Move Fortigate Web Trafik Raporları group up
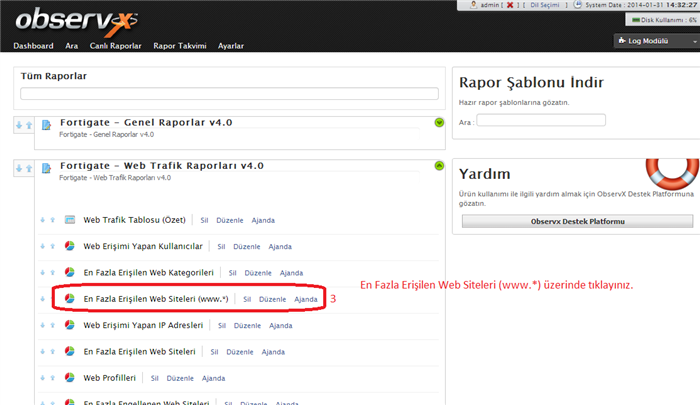This screenshot has height=405, width=700. click(x=29, y=168)
